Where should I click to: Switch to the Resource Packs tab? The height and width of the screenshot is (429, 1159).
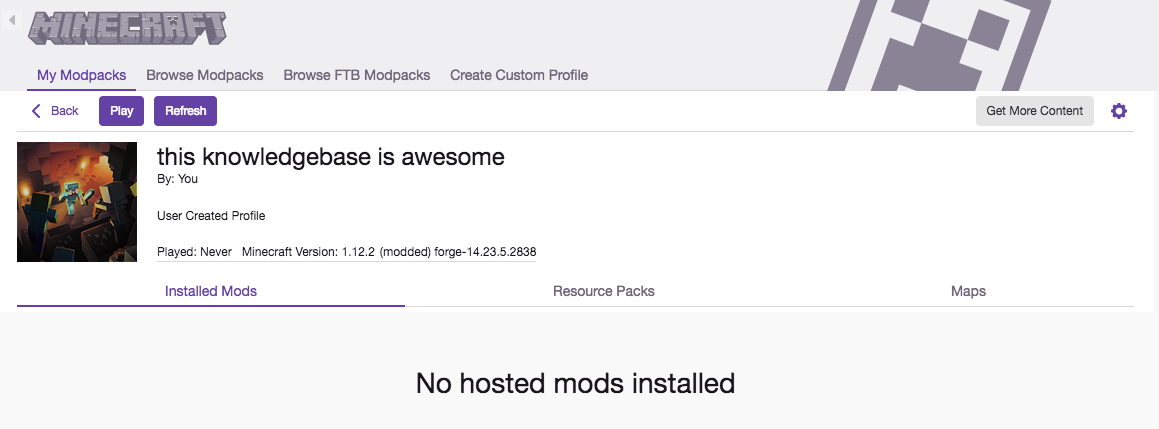(x=604, y=291)
